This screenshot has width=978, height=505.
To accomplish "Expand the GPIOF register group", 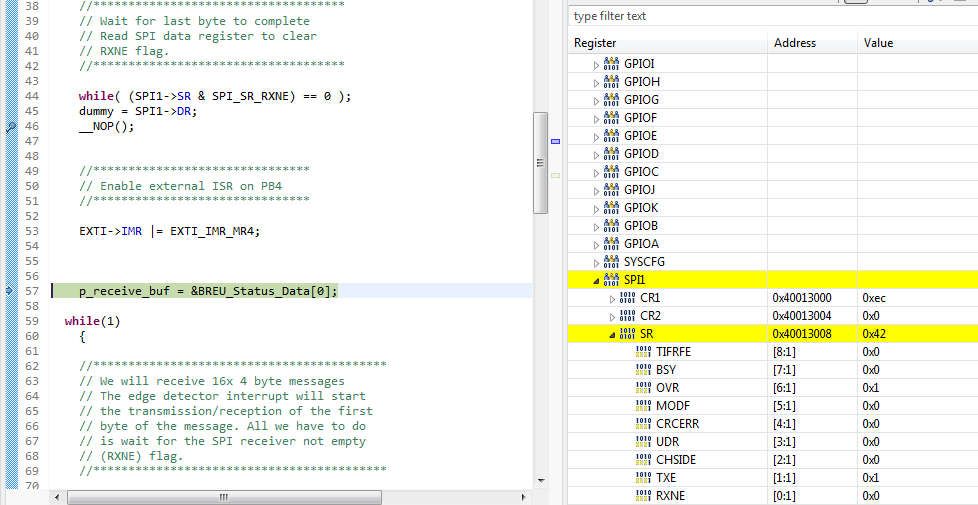I will (596, 119).
